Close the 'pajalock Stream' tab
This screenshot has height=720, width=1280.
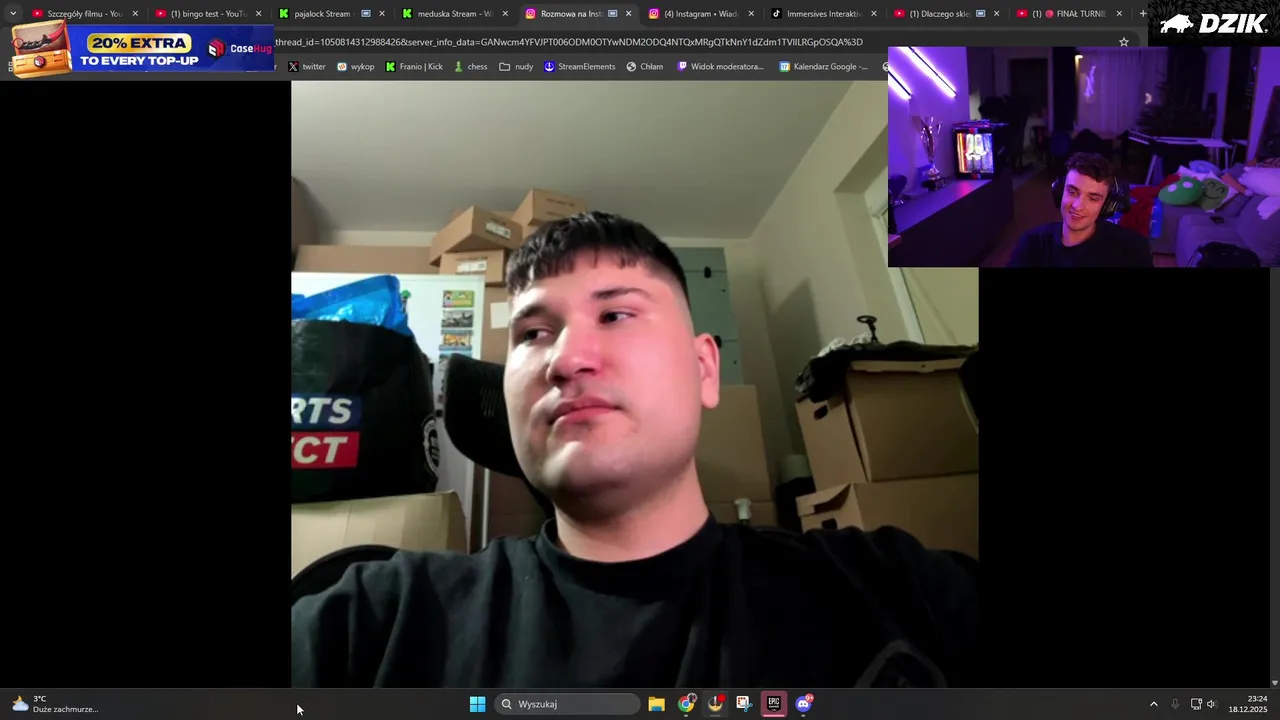coord(381,14)
